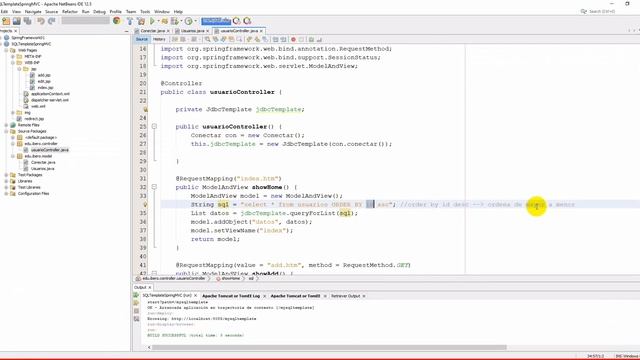Minimize the Projects panel
Screen dimensions: 640x360
click(x=127, y=31)
